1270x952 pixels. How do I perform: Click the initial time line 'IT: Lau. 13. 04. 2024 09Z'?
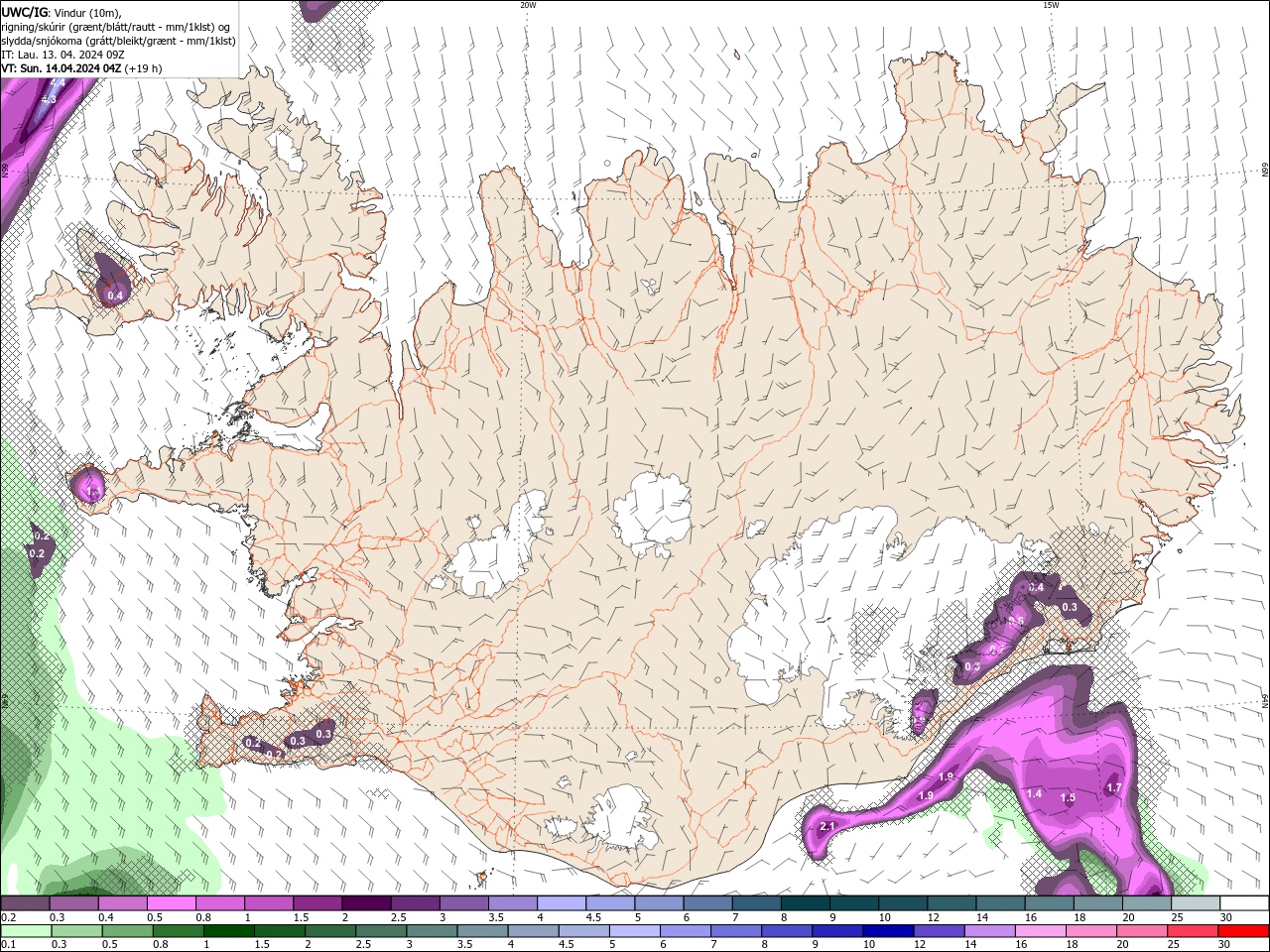click(62, 55)
